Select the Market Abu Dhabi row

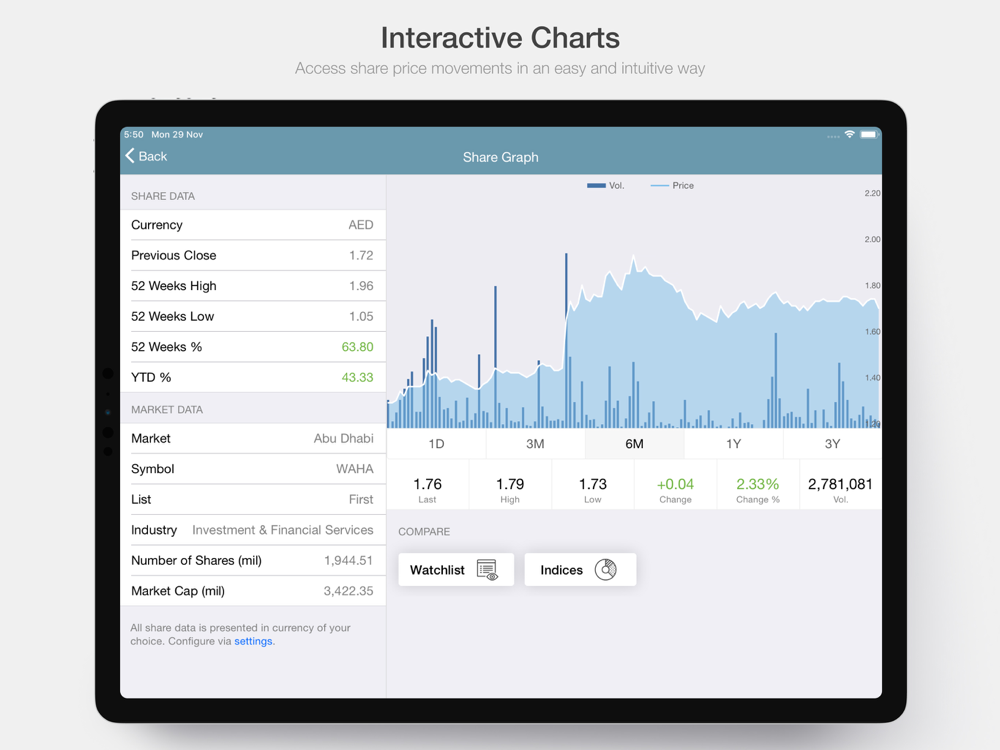click(x=253, y=439)
